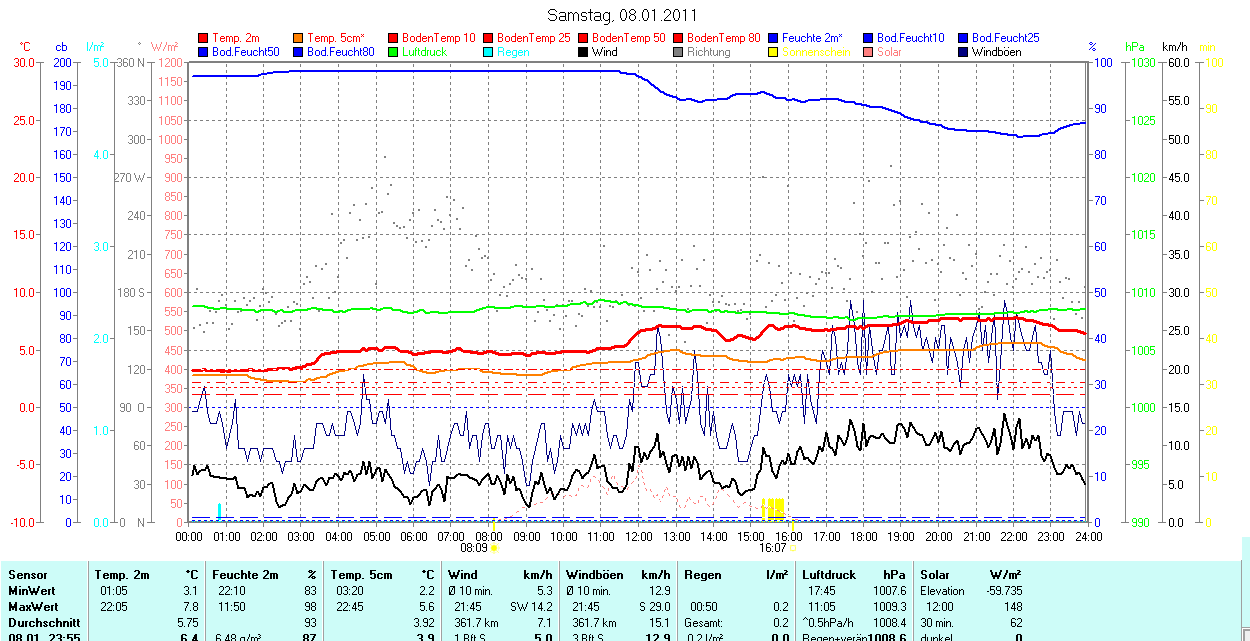Click the MaxWert row label
Viewport: 1250px width, 641px height.
pos(33,607)
